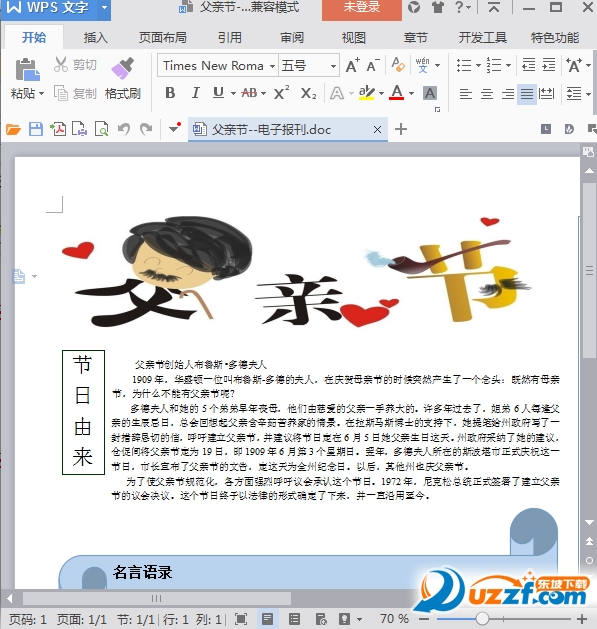Open underline style dropdown arrow

click(233, 93)
